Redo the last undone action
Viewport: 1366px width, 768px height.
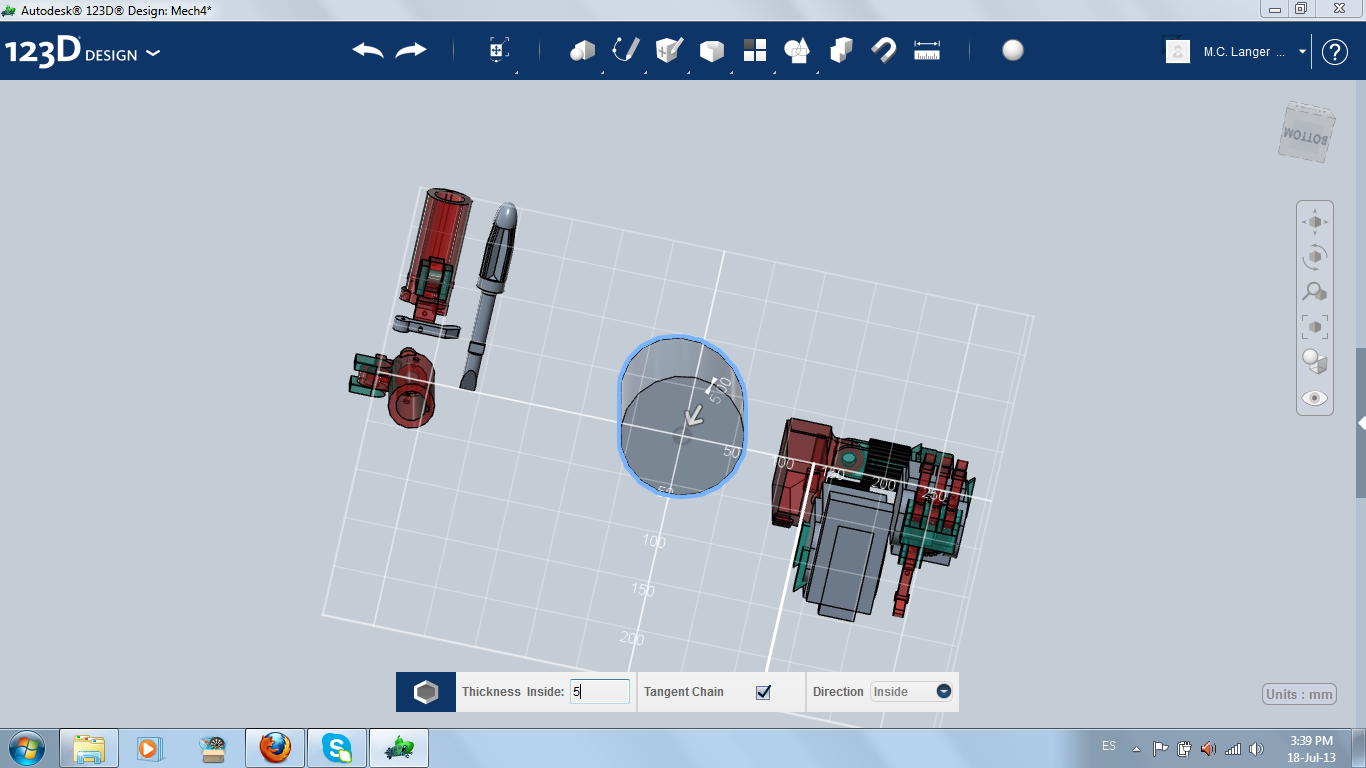point(411,51)
